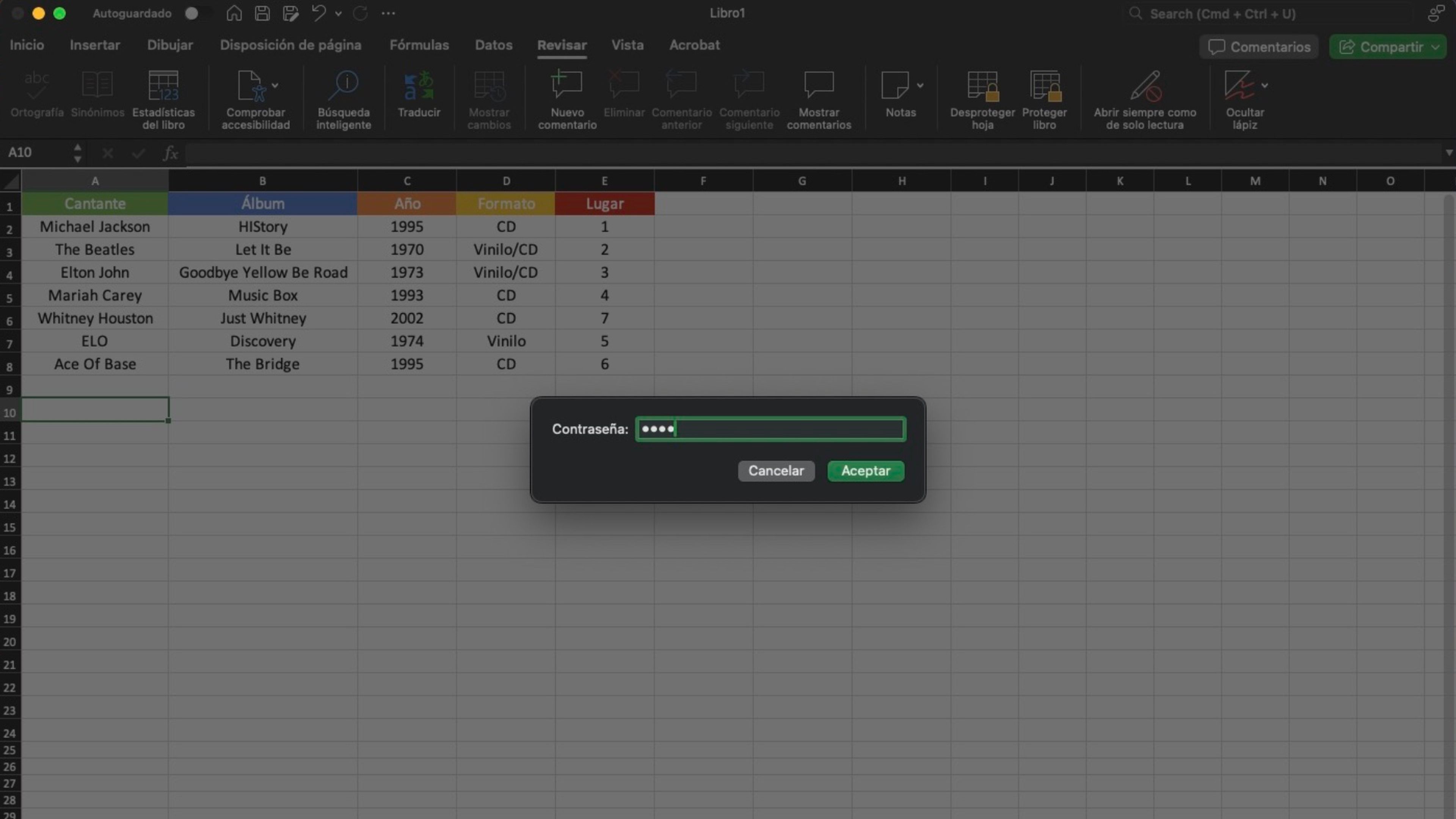Switch to the Vista tab

(628, 45)
